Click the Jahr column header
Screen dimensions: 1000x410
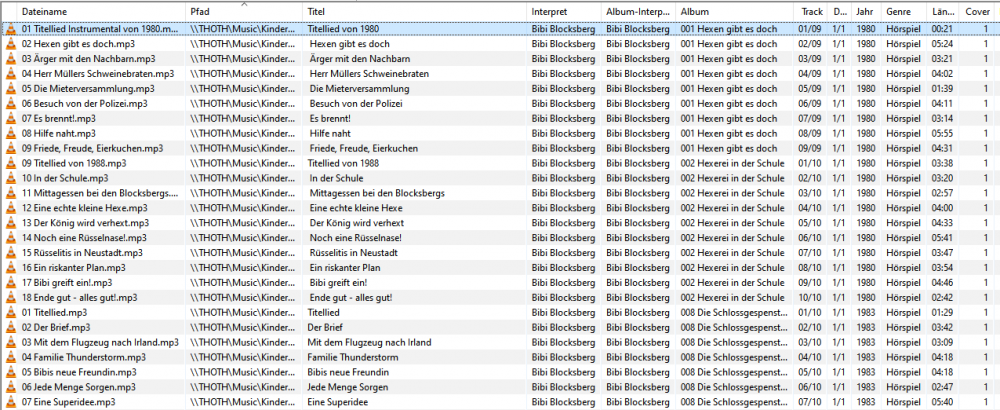(867, 12)
